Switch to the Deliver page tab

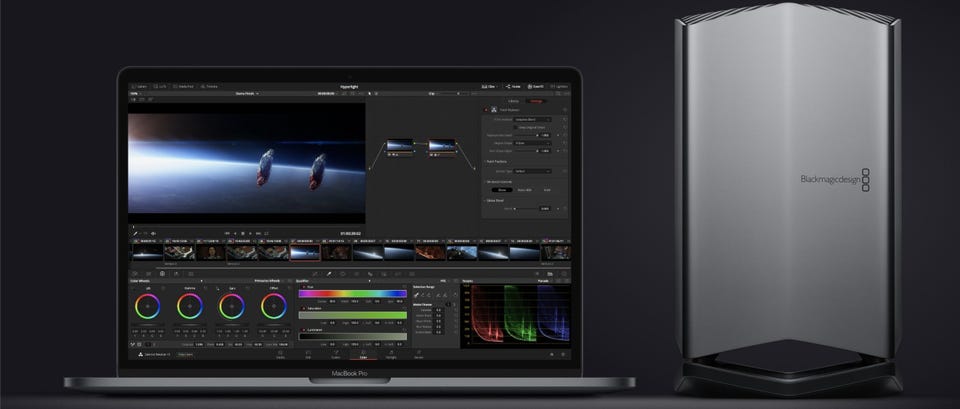[x=419, y=354]
